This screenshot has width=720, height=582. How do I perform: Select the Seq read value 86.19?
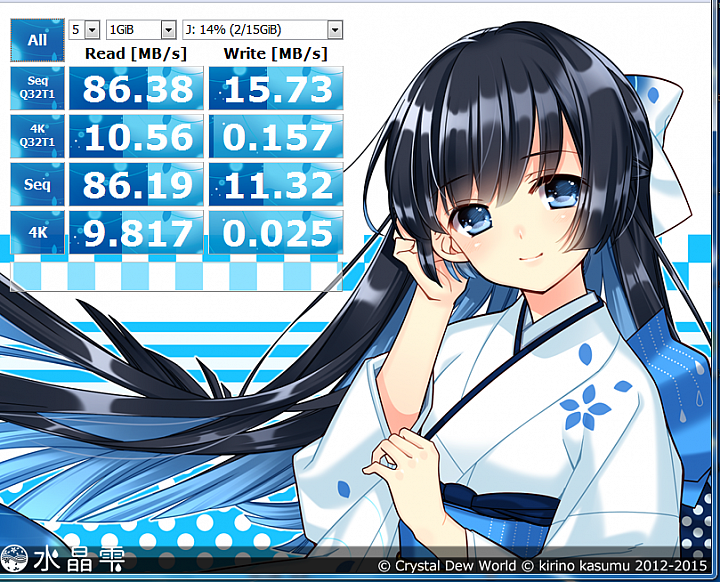point(136,185)
